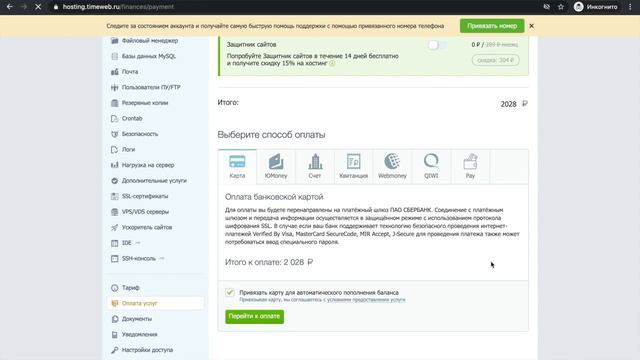This screenshot has height=360, width=640.
Task: Dismiss the phone number notification banner
Action: coord(531,26)
